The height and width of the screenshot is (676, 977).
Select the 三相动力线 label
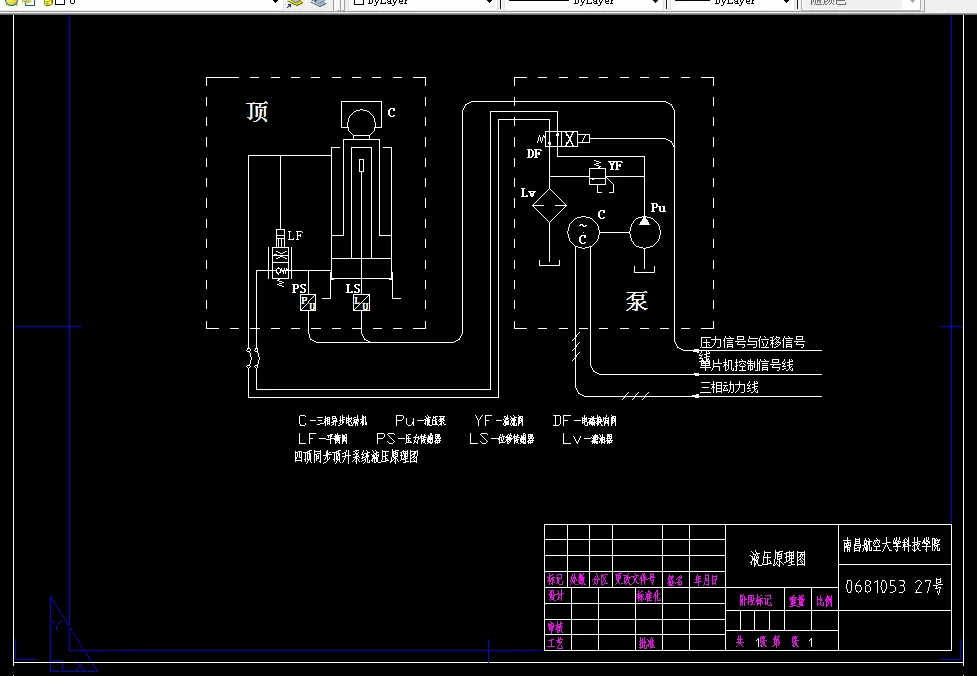point(729,387)
